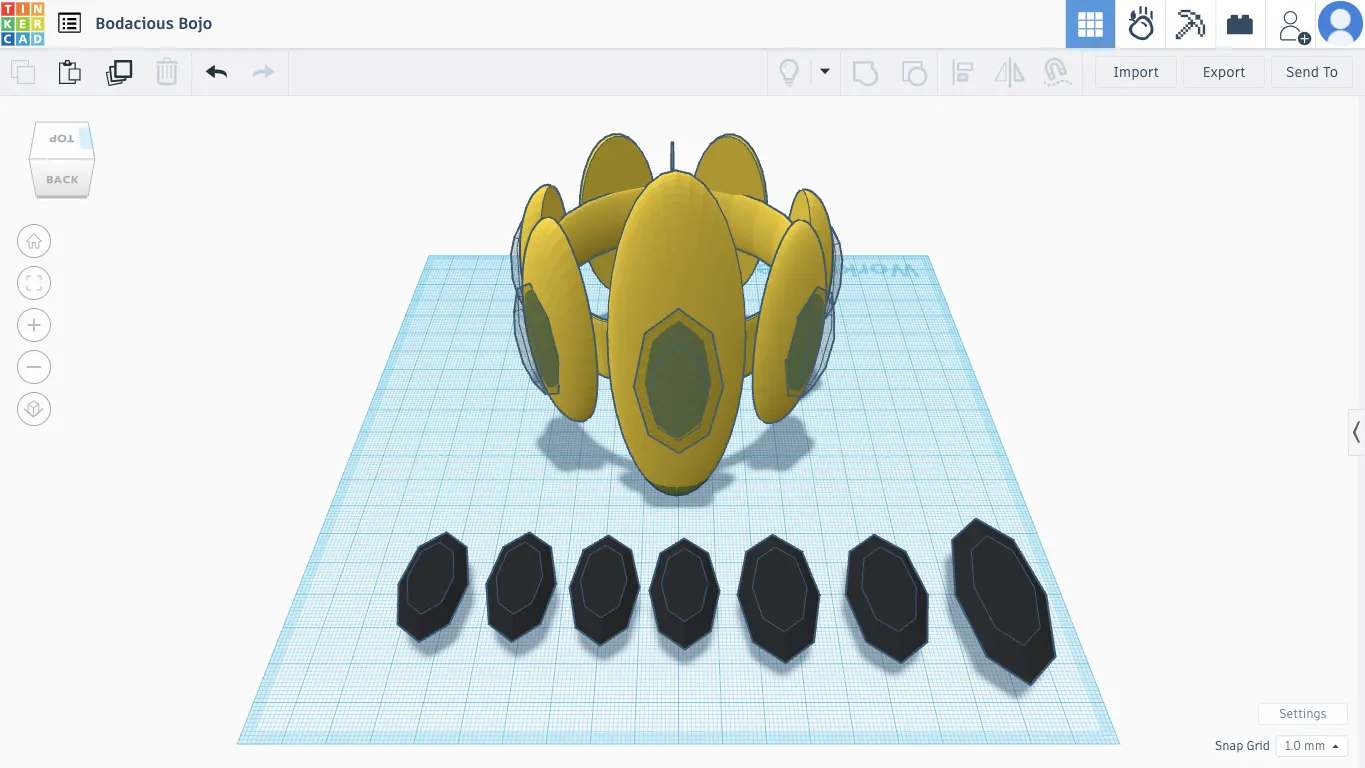1365x768 pixels.
Task: Open the Sim Lab icon
Action: 1141,24
